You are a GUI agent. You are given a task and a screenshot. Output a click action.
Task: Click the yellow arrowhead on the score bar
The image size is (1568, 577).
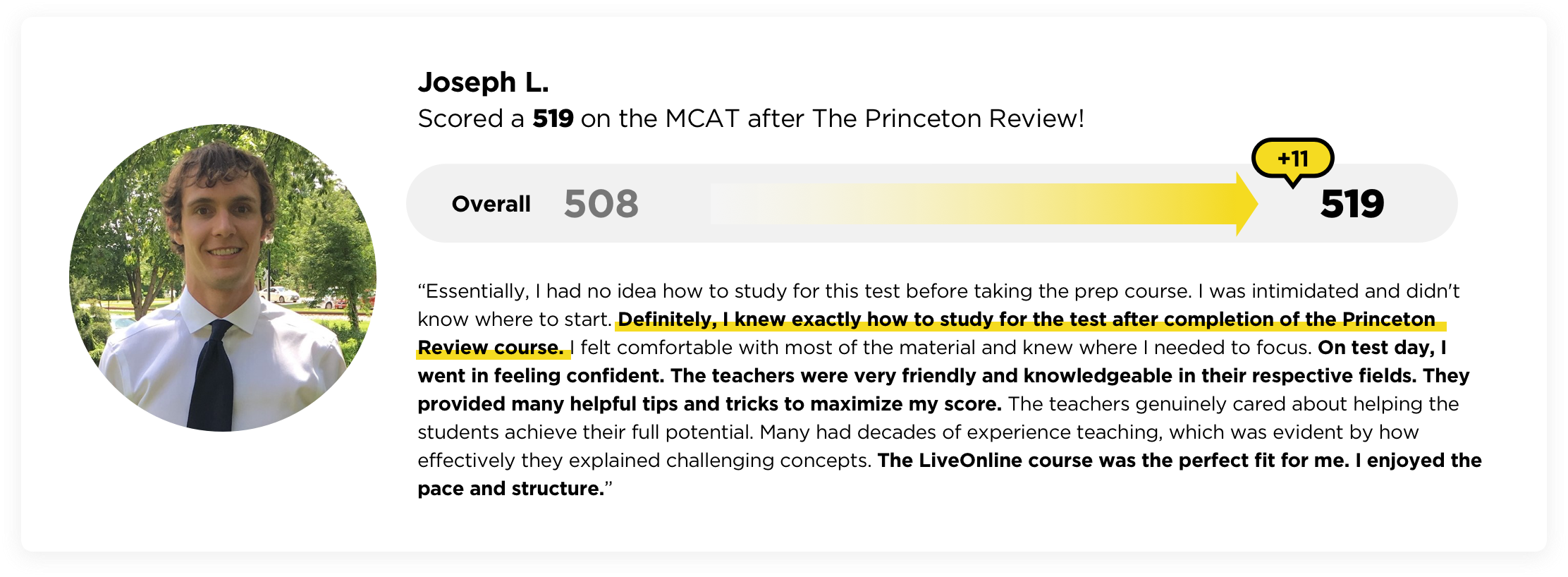[x=1246, y=204]
